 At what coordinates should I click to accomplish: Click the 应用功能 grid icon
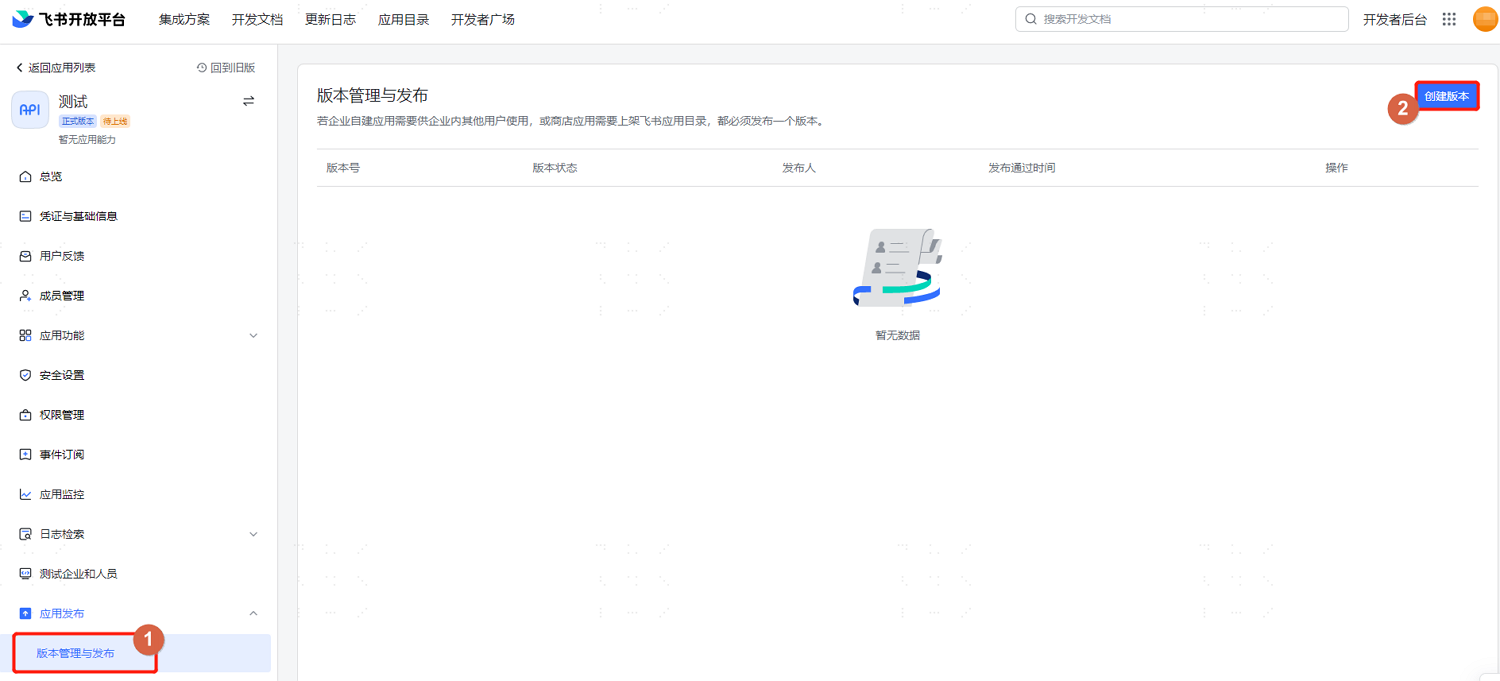point(25,336)
